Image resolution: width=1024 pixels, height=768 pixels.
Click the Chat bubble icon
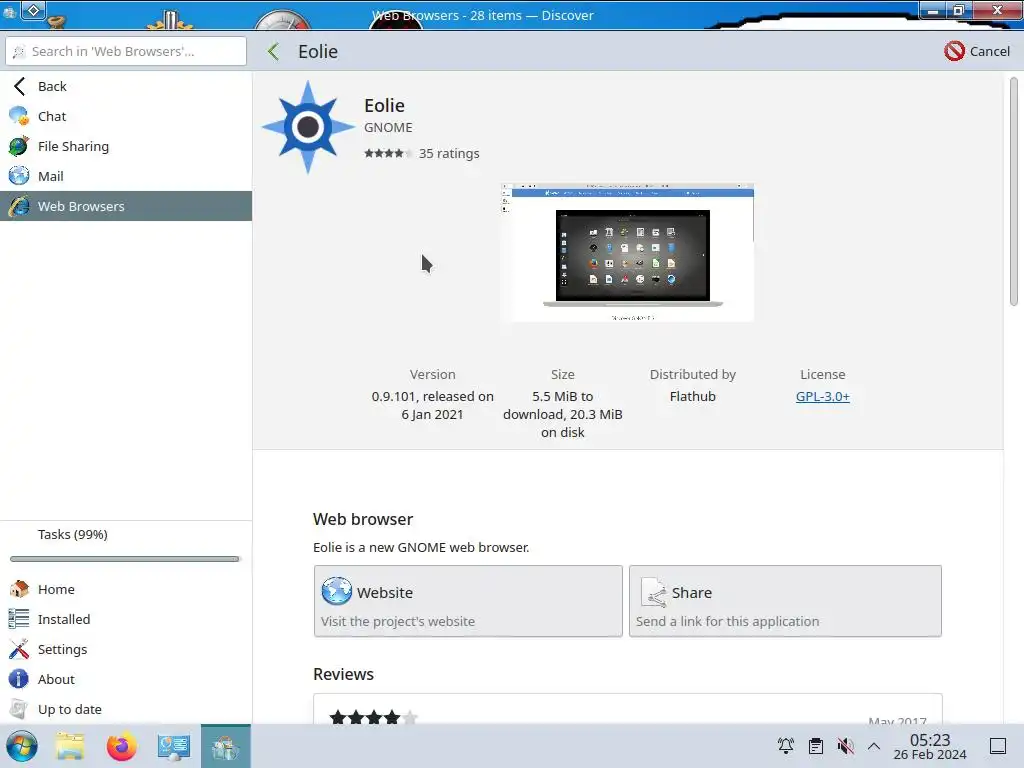(19, 116)
